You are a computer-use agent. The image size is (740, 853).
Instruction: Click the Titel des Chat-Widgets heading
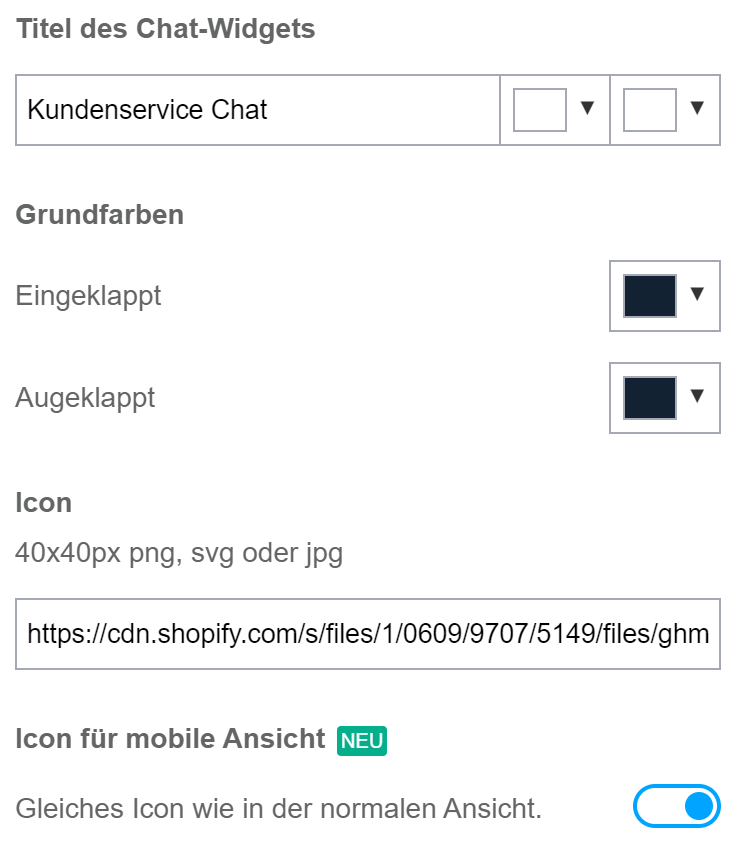[165, 29]
